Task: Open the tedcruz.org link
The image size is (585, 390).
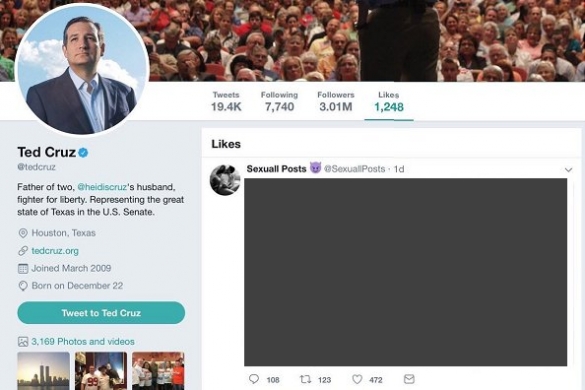Action: [55, 251]
